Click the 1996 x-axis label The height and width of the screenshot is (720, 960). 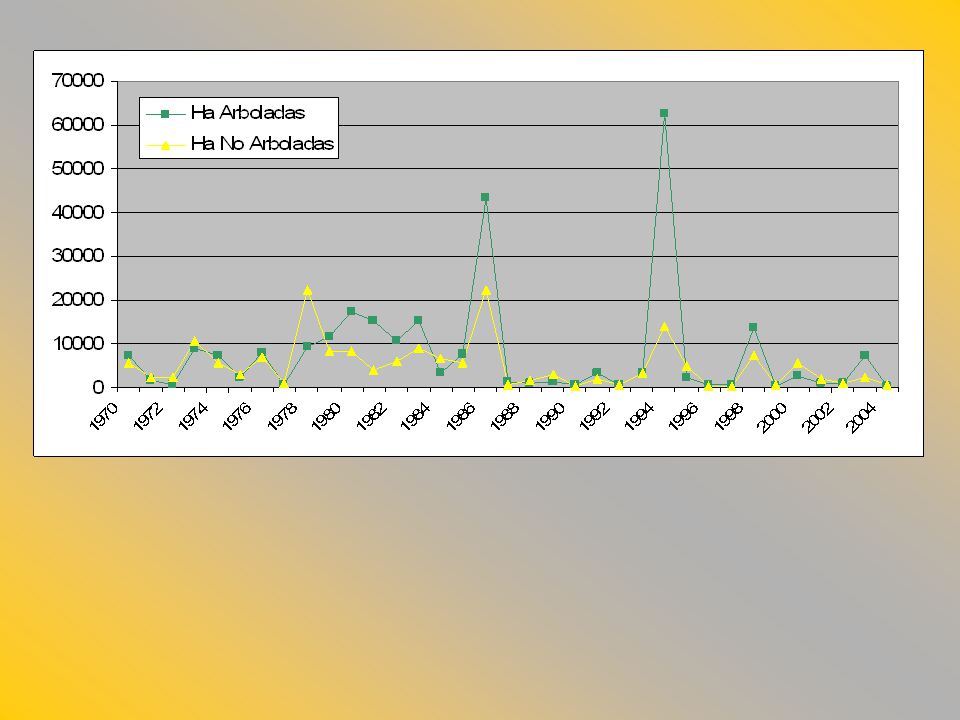point(684,416)
